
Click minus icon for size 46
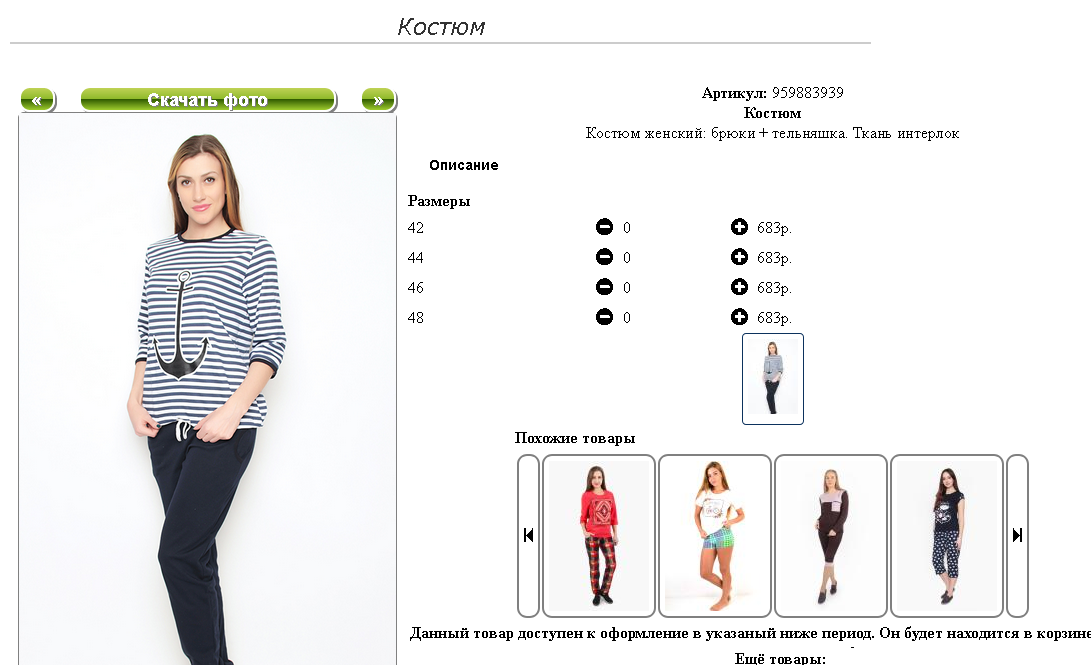pos(605,287)
